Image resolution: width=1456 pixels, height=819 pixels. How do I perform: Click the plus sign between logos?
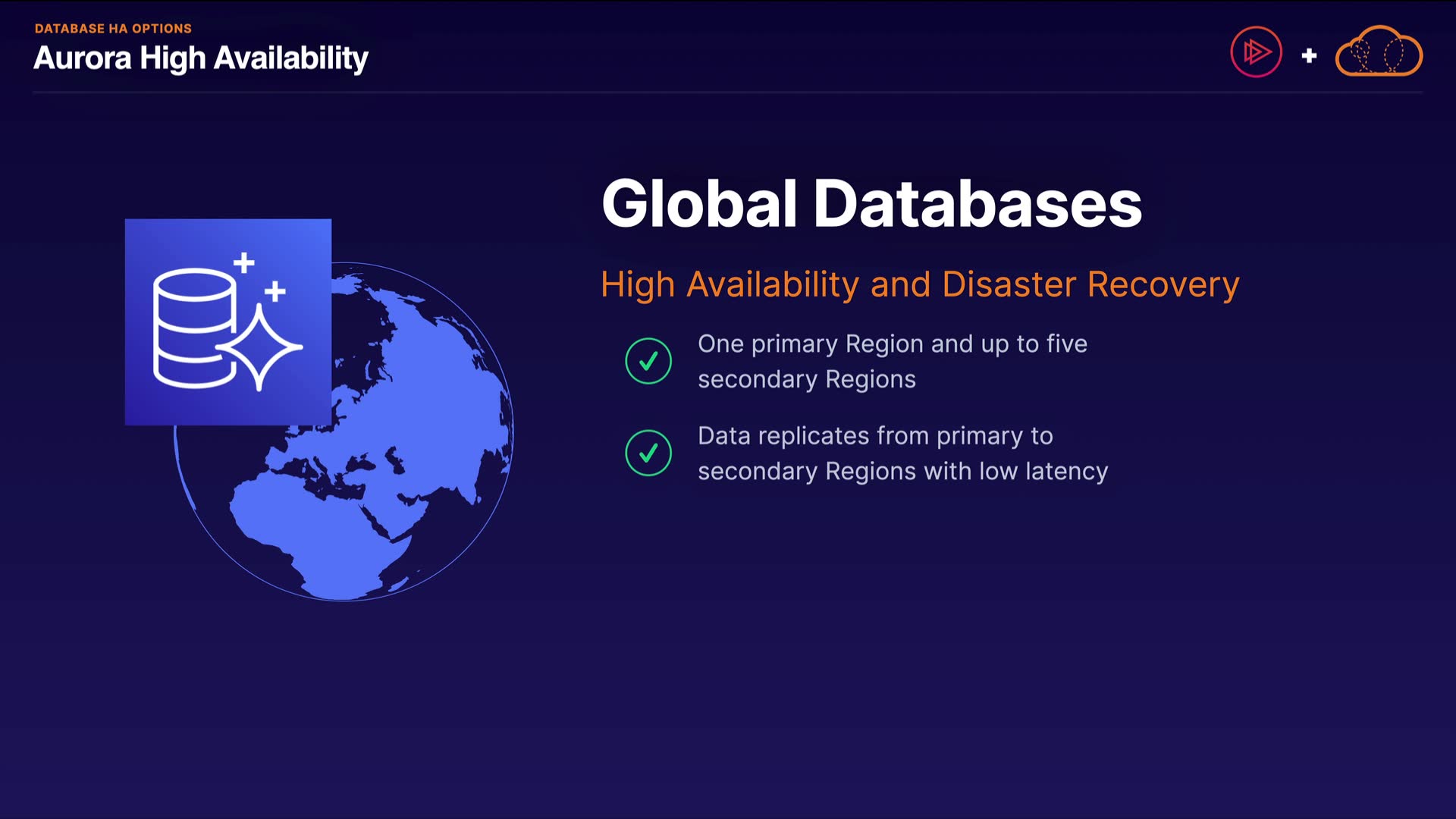(1309, 55)
